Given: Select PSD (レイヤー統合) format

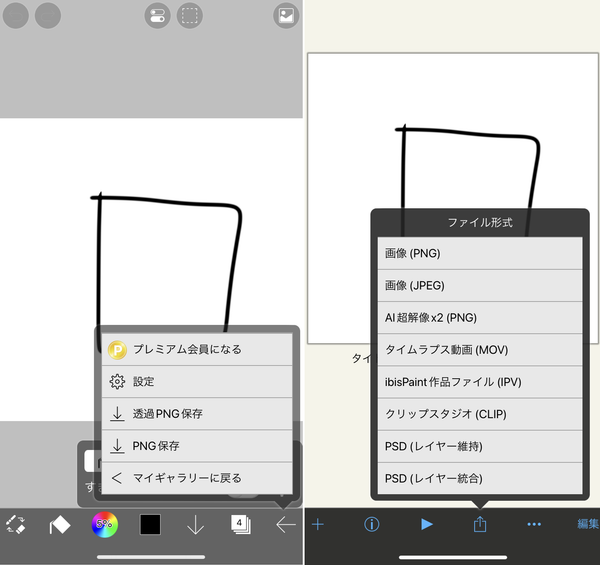Looking at the screenshot, I should click(480, 478).
